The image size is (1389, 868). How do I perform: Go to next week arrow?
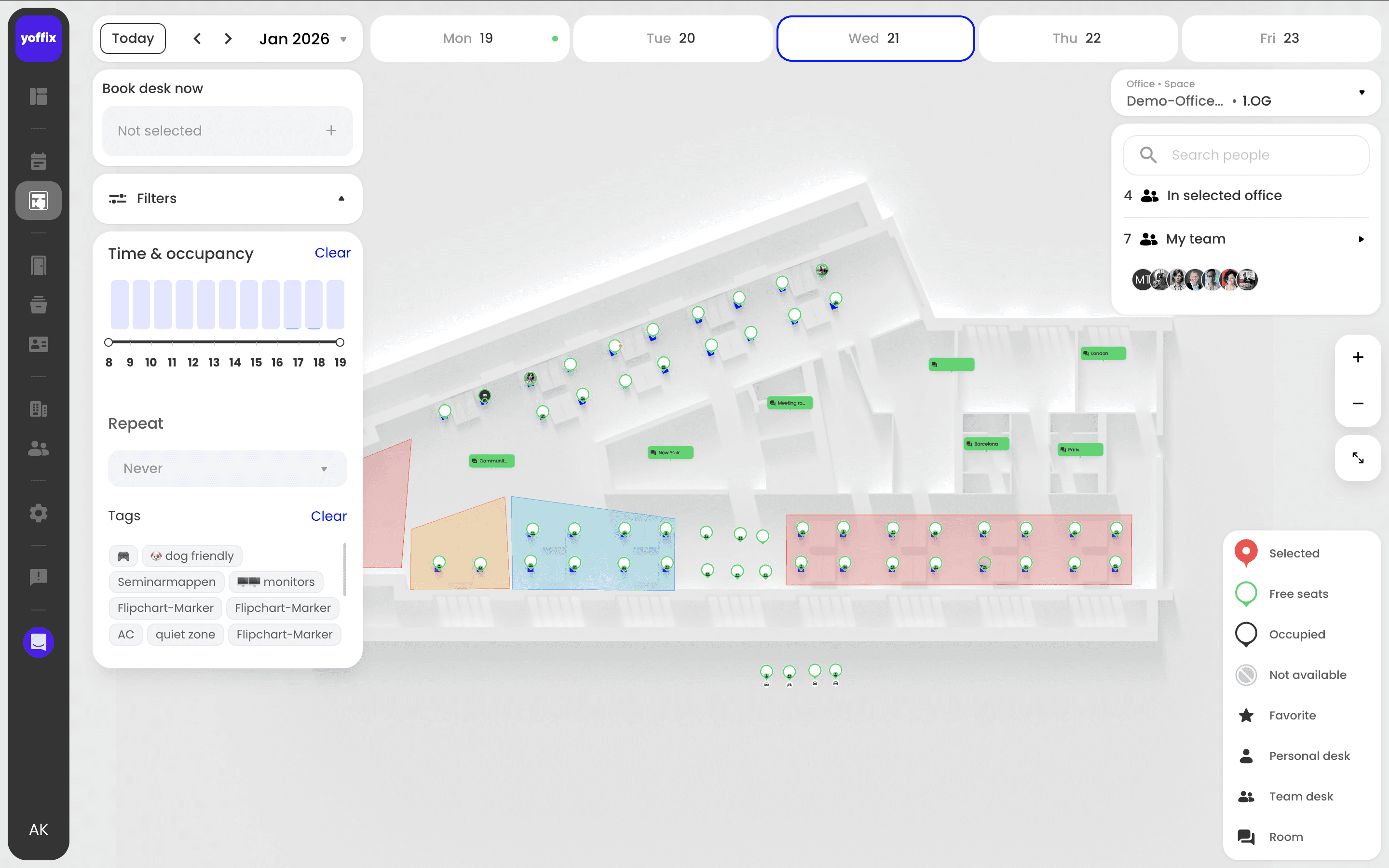(x=228, y=39)
